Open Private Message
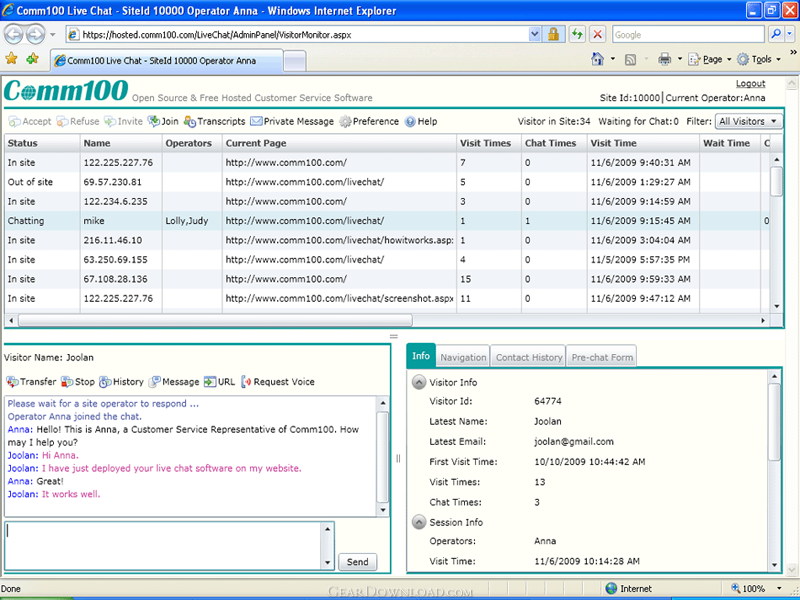Image resolution: width=800 pixels, height=600 pixels. click(x=292, y=121)
